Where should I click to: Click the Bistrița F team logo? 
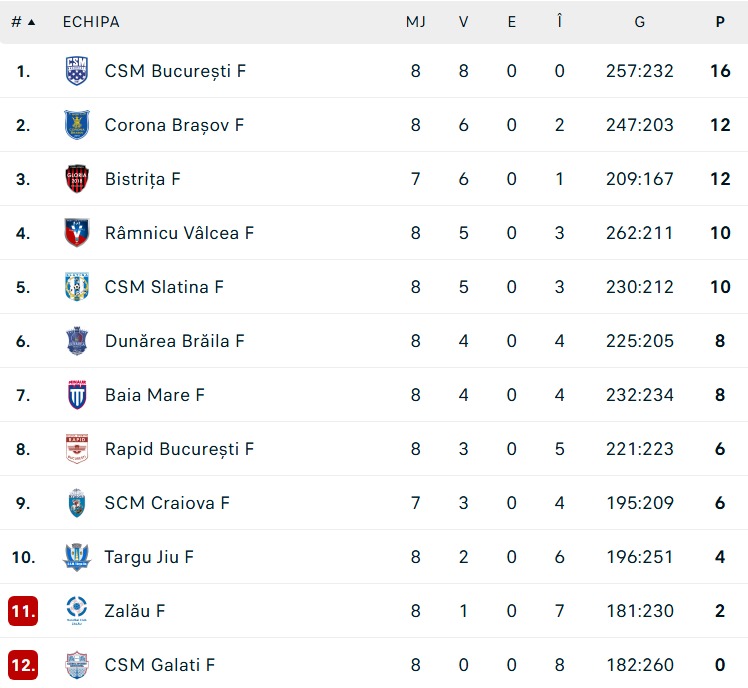click(x=77, y=179)
